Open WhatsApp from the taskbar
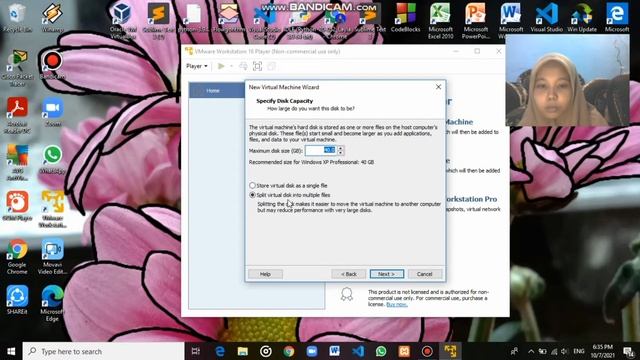The width and height of the screenshot is (640, 360). coord(381,351)
